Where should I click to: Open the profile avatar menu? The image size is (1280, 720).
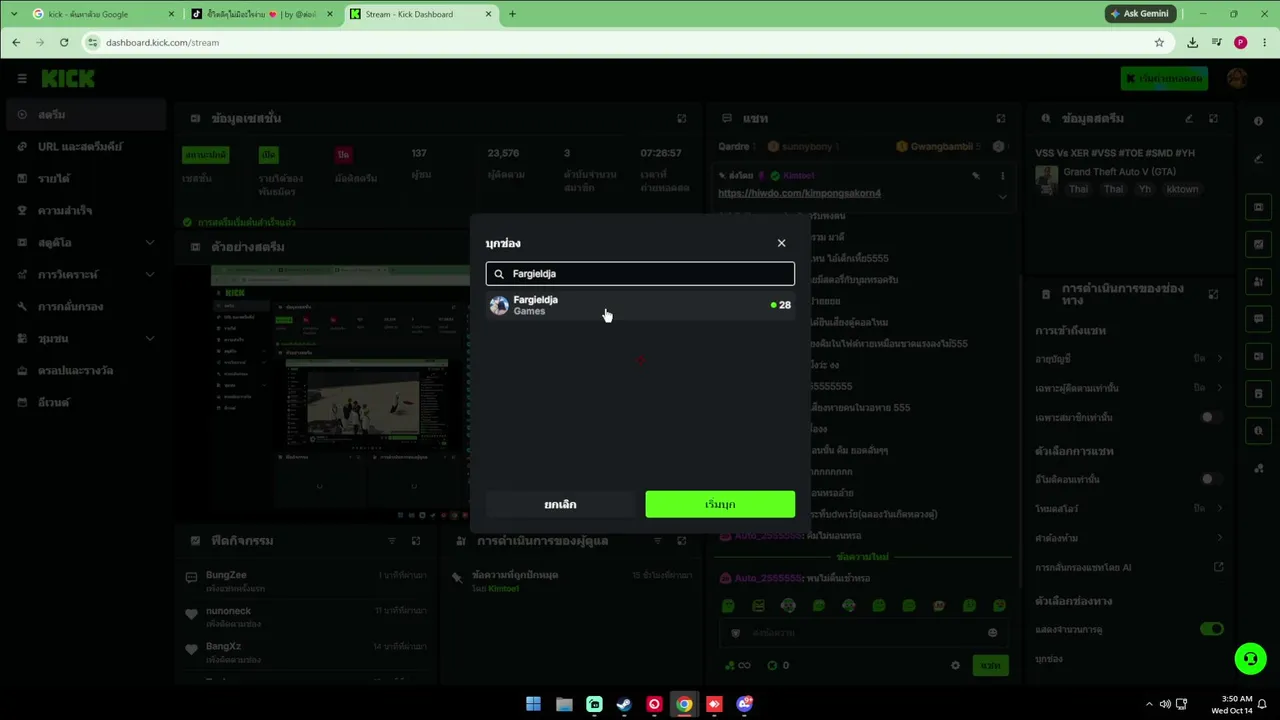pyautogui.click(x=1237, y=78)
